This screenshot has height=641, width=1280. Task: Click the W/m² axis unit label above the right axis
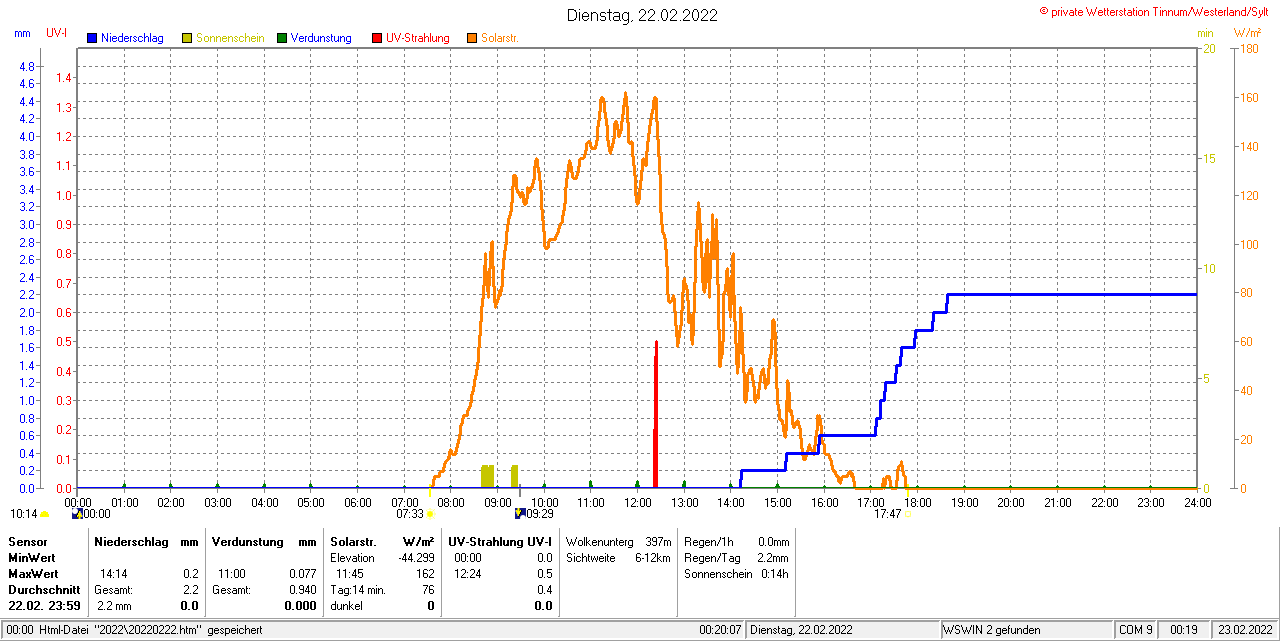click(1248, 33)
